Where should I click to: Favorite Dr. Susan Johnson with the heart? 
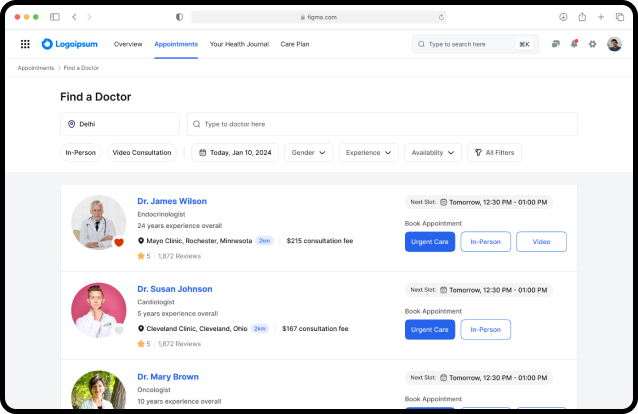119,330
